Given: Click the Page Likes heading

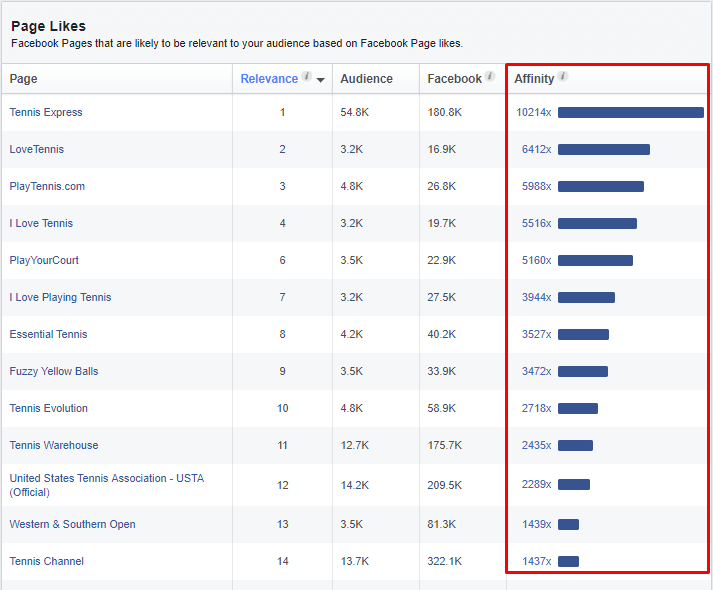Looking at the screenshot, I should tap(48, 26).
